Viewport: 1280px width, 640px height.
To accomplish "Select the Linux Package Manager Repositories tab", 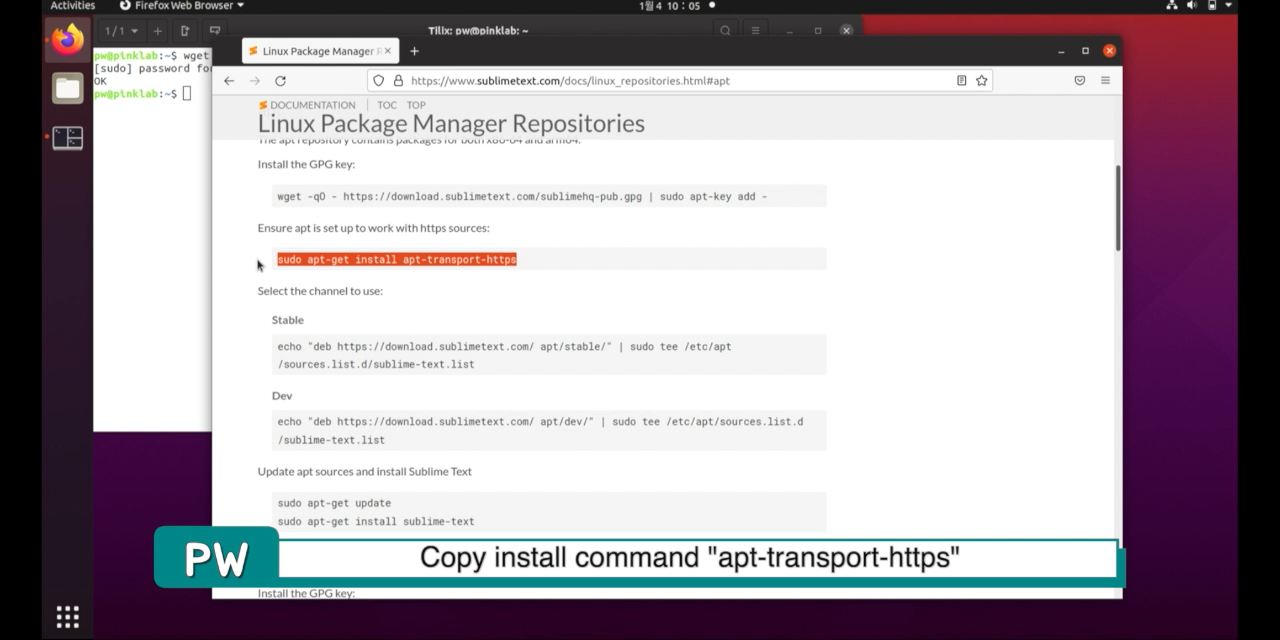I will click(320, 51).
